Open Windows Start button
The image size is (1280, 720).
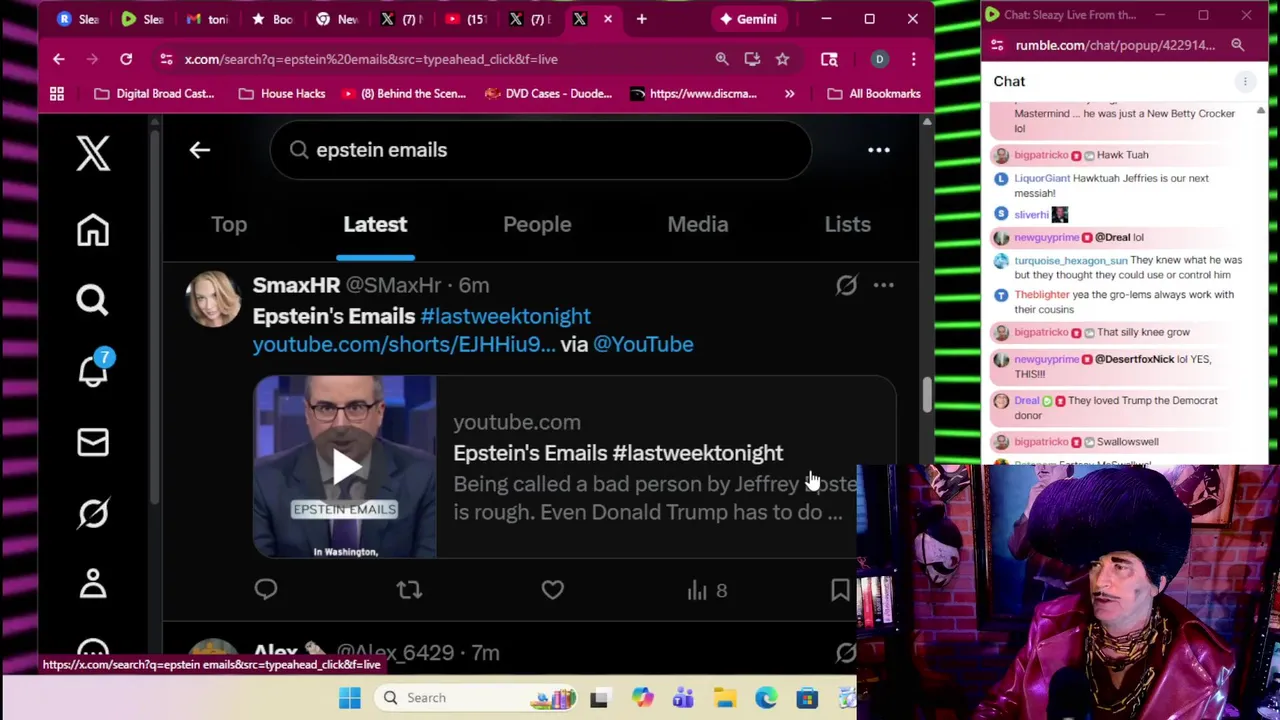(349, 698)
